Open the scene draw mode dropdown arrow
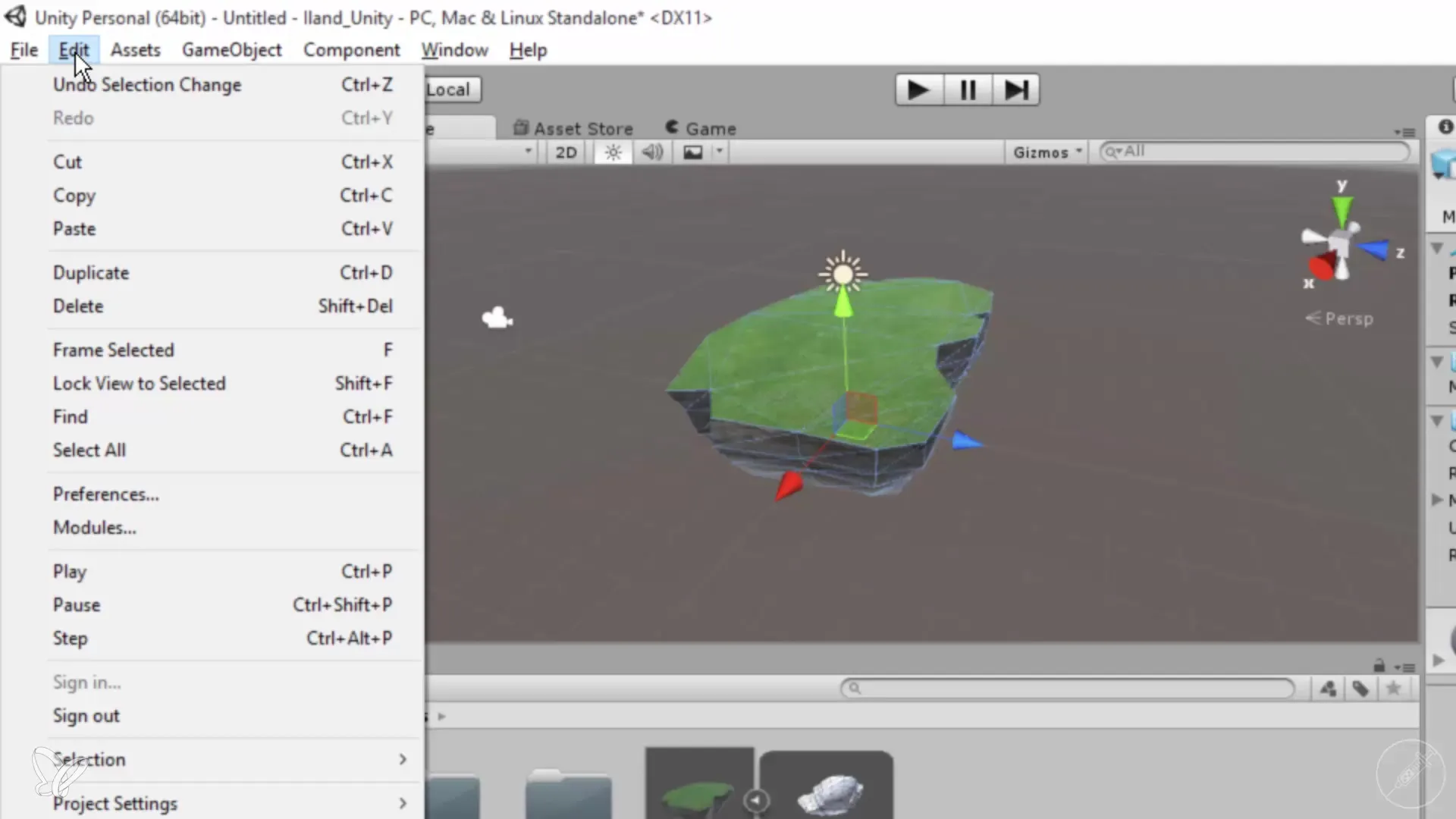This screenshot has width=1456, height=819. [x=528, y=152]
